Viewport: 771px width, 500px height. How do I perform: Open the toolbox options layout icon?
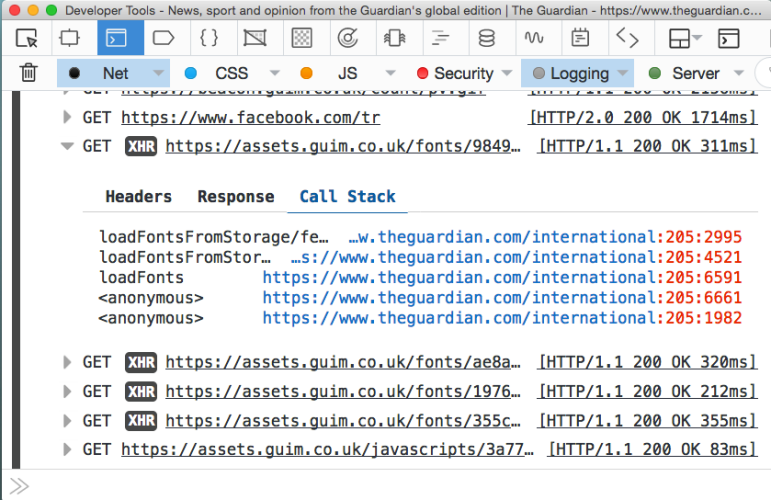click(680, 38)
